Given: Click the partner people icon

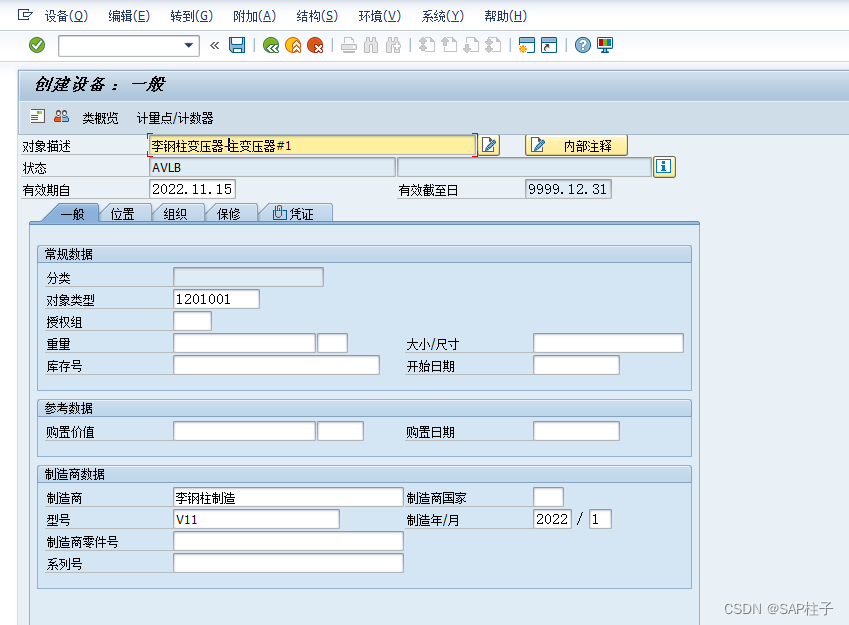Looking at the screenshot, I should (x=61, y=116).
